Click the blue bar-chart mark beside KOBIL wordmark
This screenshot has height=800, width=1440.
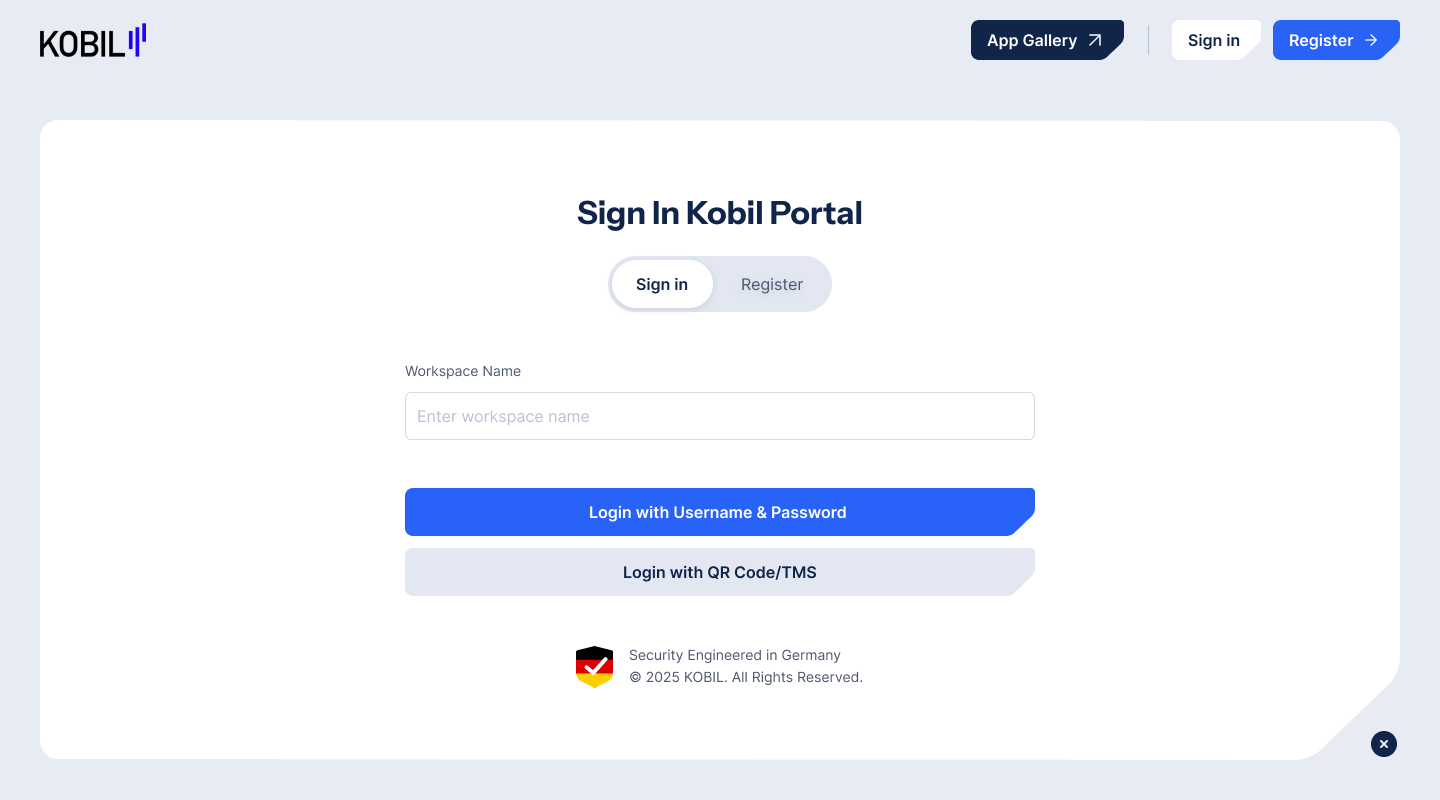[137, 38]
